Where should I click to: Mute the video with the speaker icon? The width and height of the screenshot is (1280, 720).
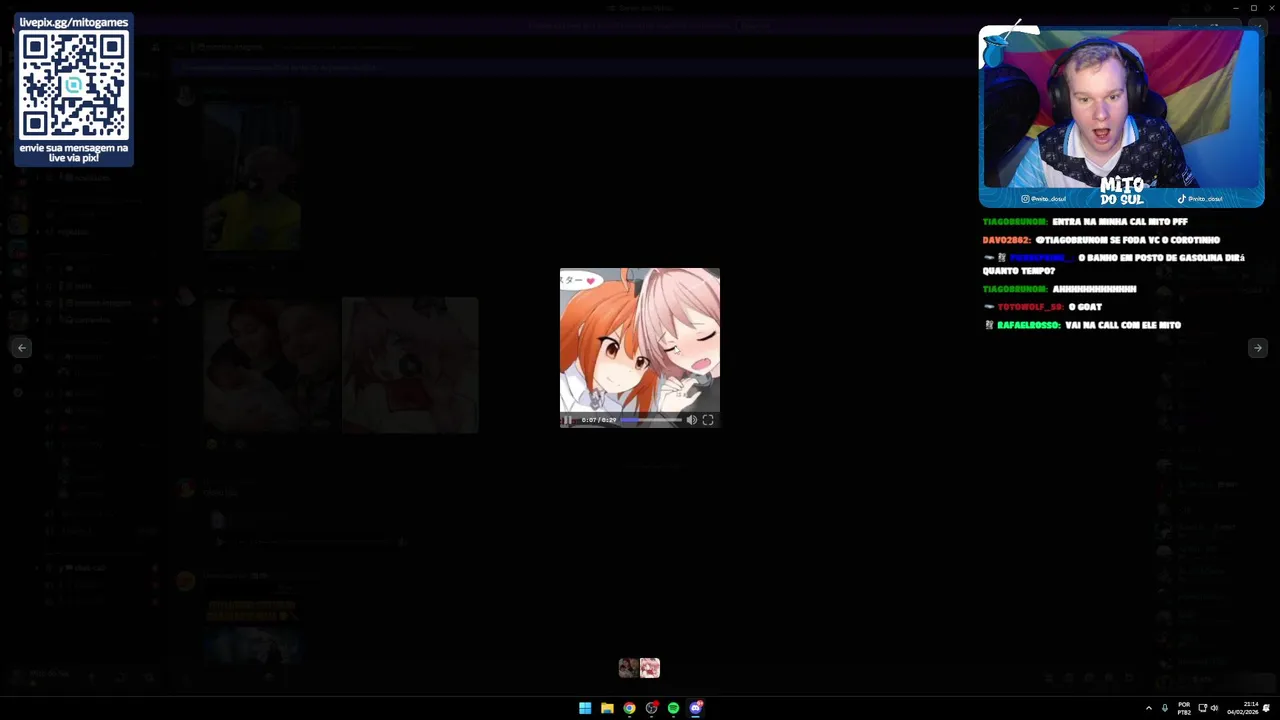(691, 420)
